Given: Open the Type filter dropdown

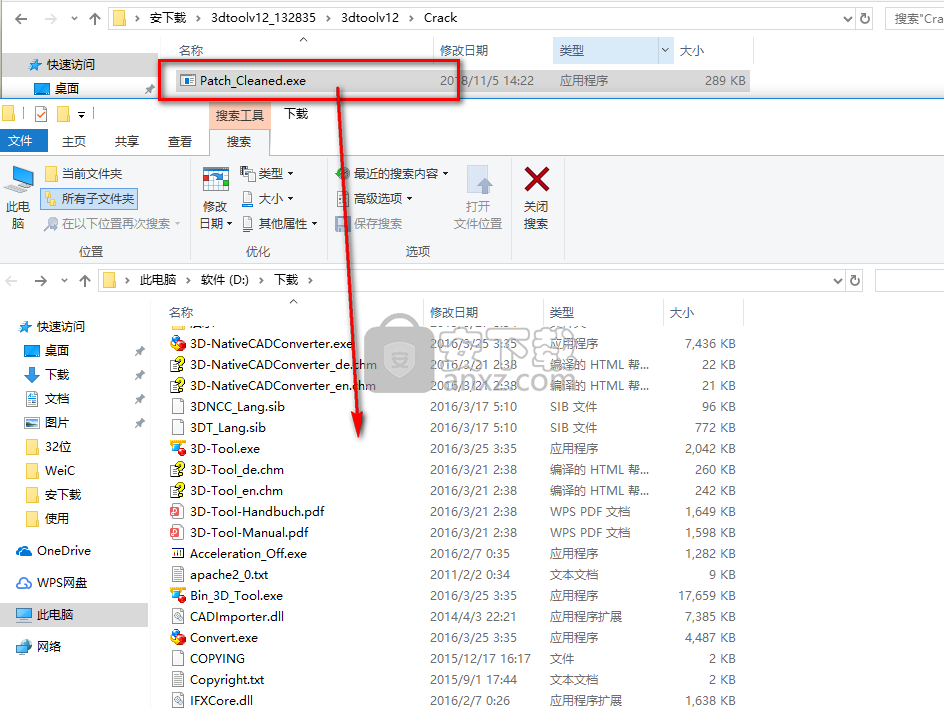Looking at the screenshot, I should pos(267,174).
